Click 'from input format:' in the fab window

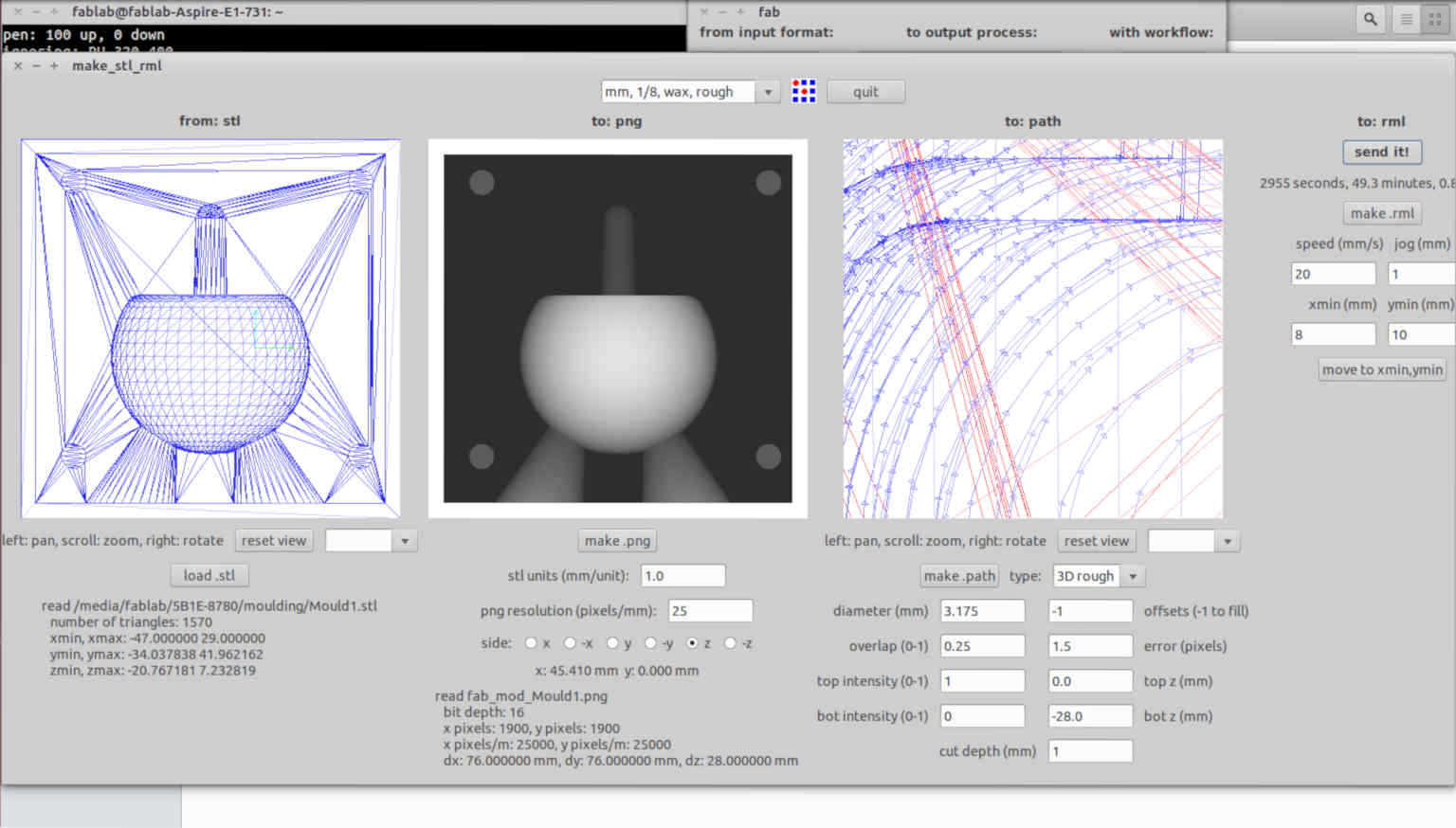[x=766, y=32]
